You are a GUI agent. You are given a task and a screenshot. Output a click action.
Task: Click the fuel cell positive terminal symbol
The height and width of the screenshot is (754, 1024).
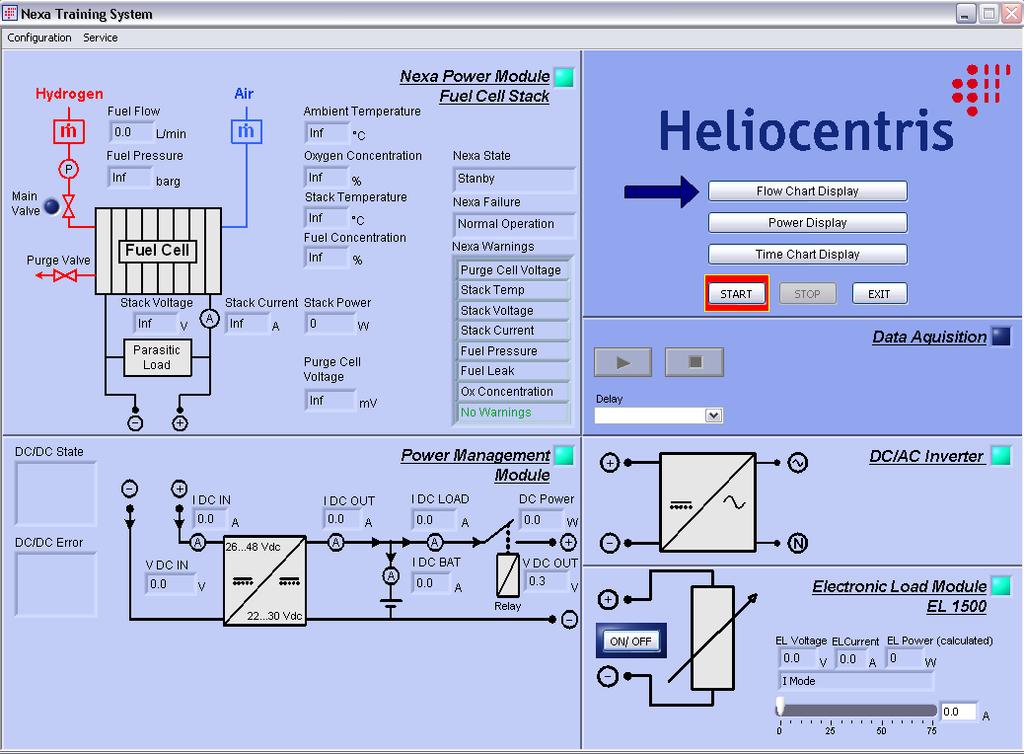click(180, 423)
